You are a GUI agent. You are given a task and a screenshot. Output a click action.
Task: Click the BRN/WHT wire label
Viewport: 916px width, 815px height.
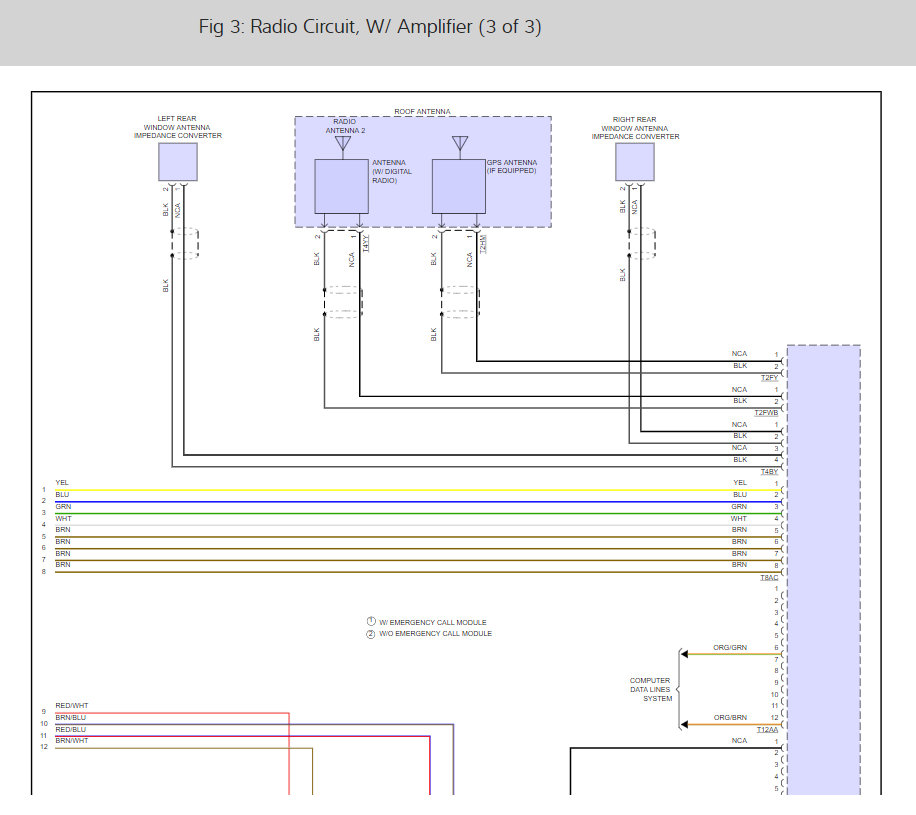tap(72, 741)
